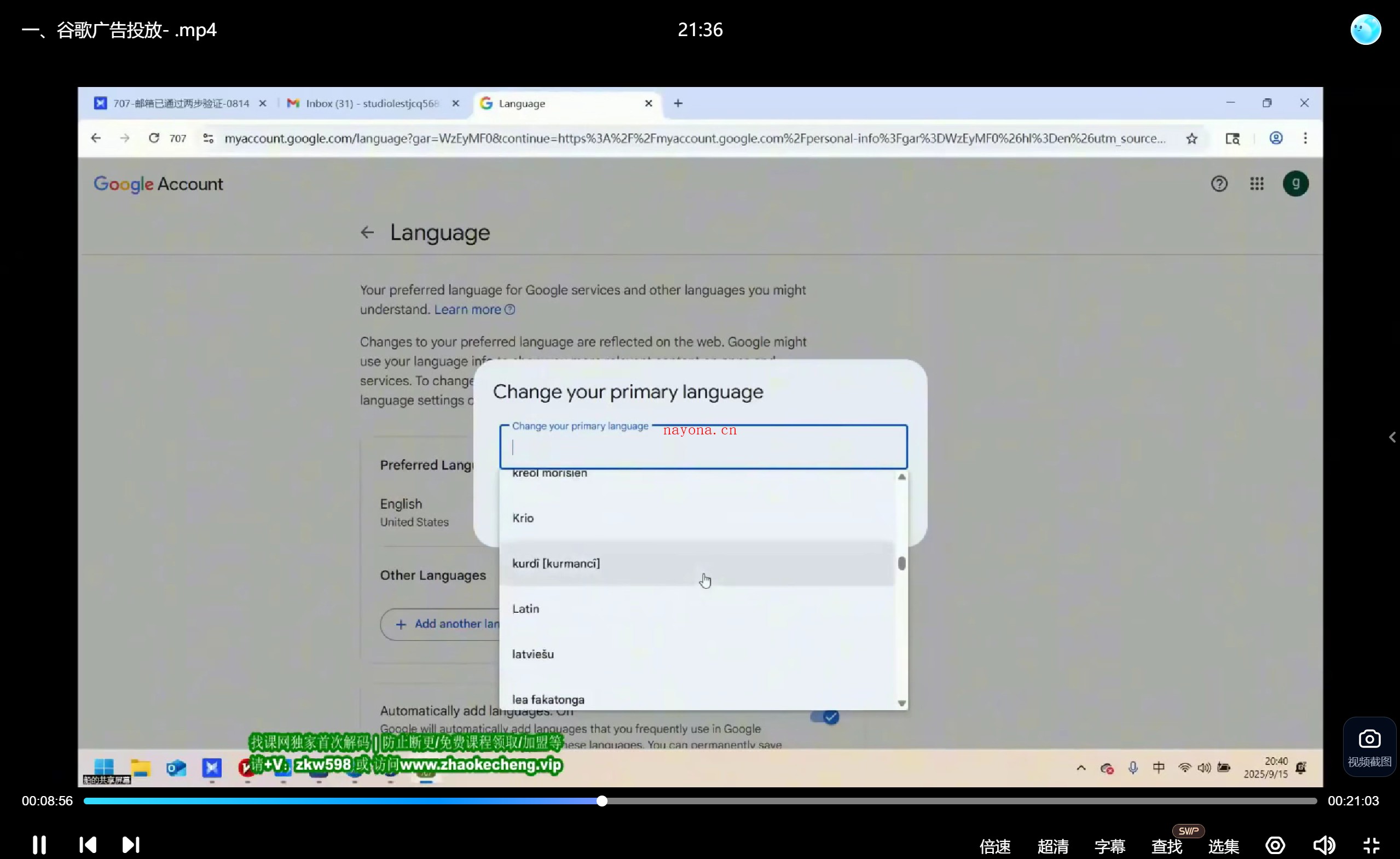Click the language list scrollbar thumb

902,563
